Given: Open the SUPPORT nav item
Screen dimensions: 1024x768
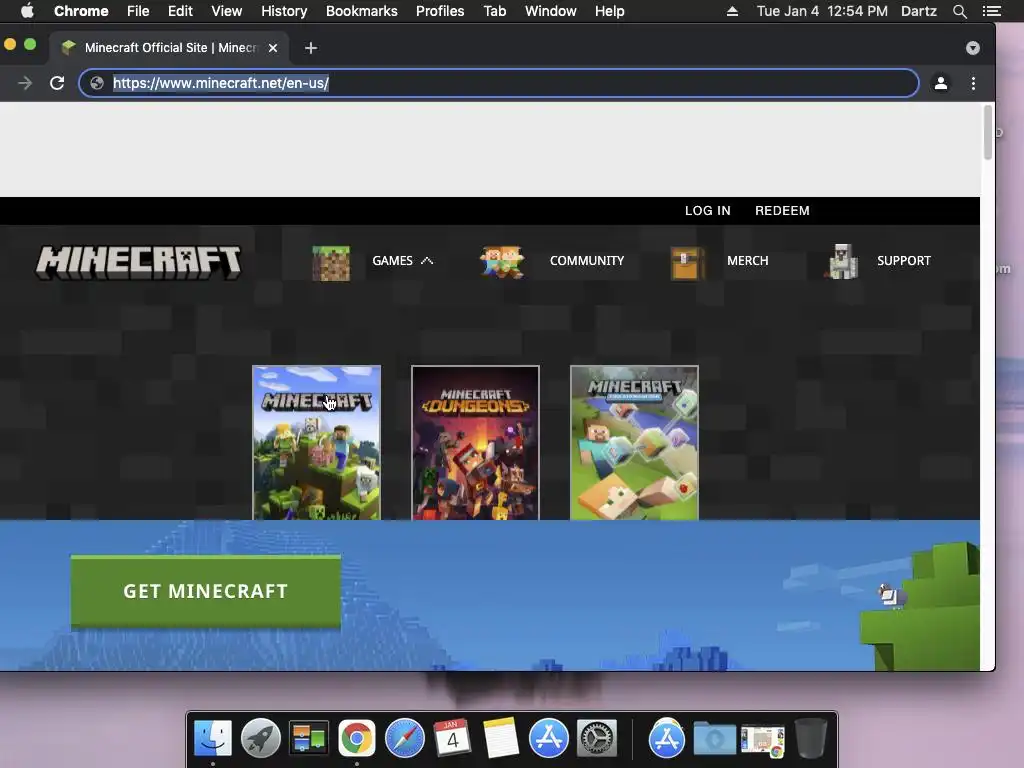Looking at the screenshot, I should point(903,261).
